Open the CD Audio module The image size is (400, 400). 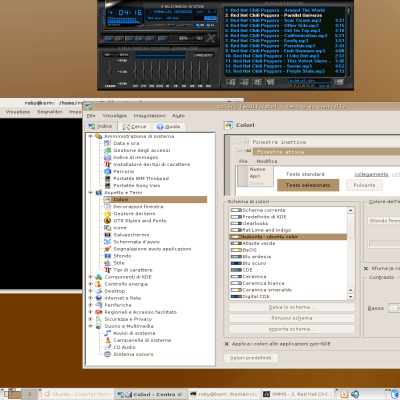[x=120, y=347]
